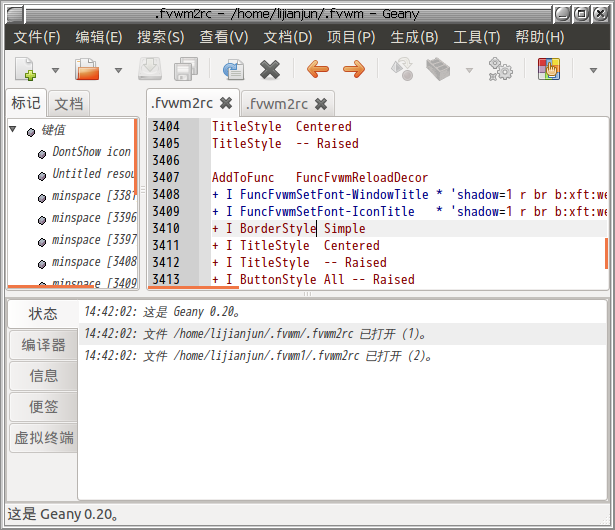Open the 帮助(H) menu
Image resolution: width=615 pixels, height=530 pixels.
point(540,37)
